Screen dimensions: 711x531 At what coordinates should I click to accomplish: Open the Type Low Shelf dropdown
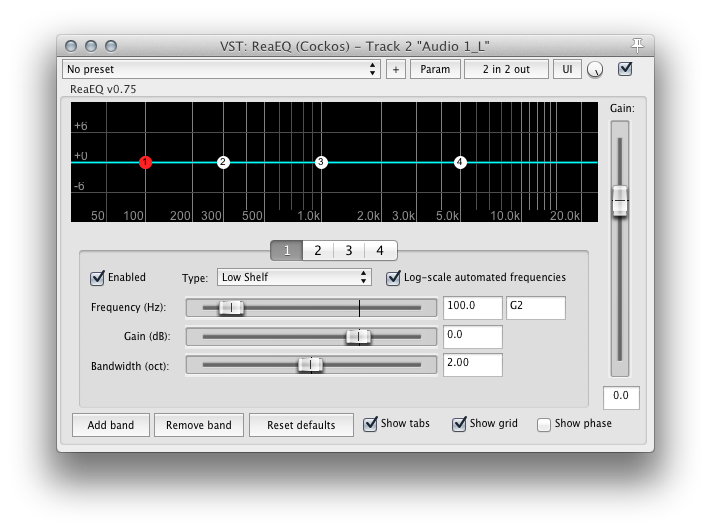coord(294,277)
